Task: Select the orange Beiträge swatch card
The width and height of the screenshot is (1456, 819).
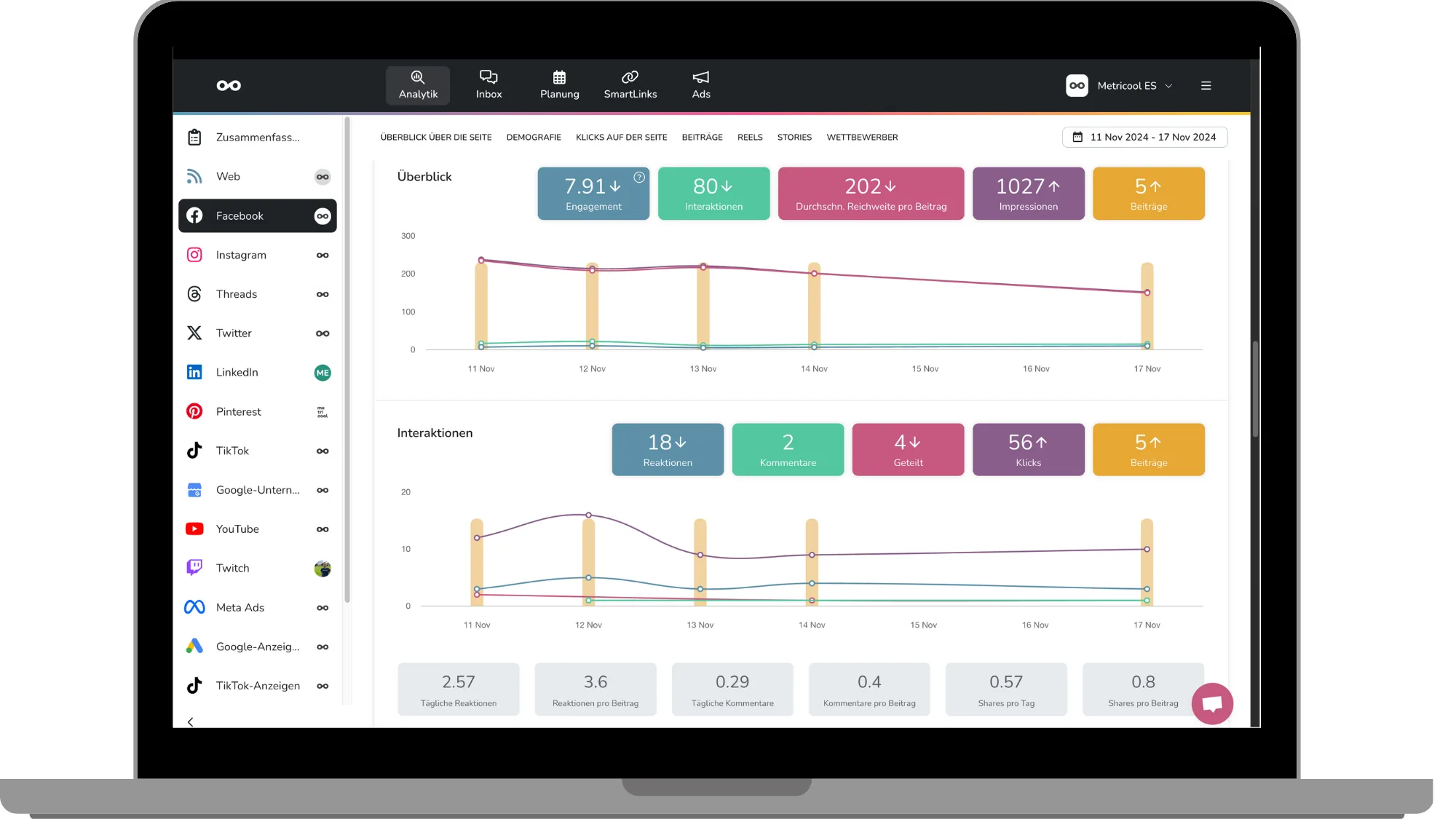Action: tap(1148, 194)
